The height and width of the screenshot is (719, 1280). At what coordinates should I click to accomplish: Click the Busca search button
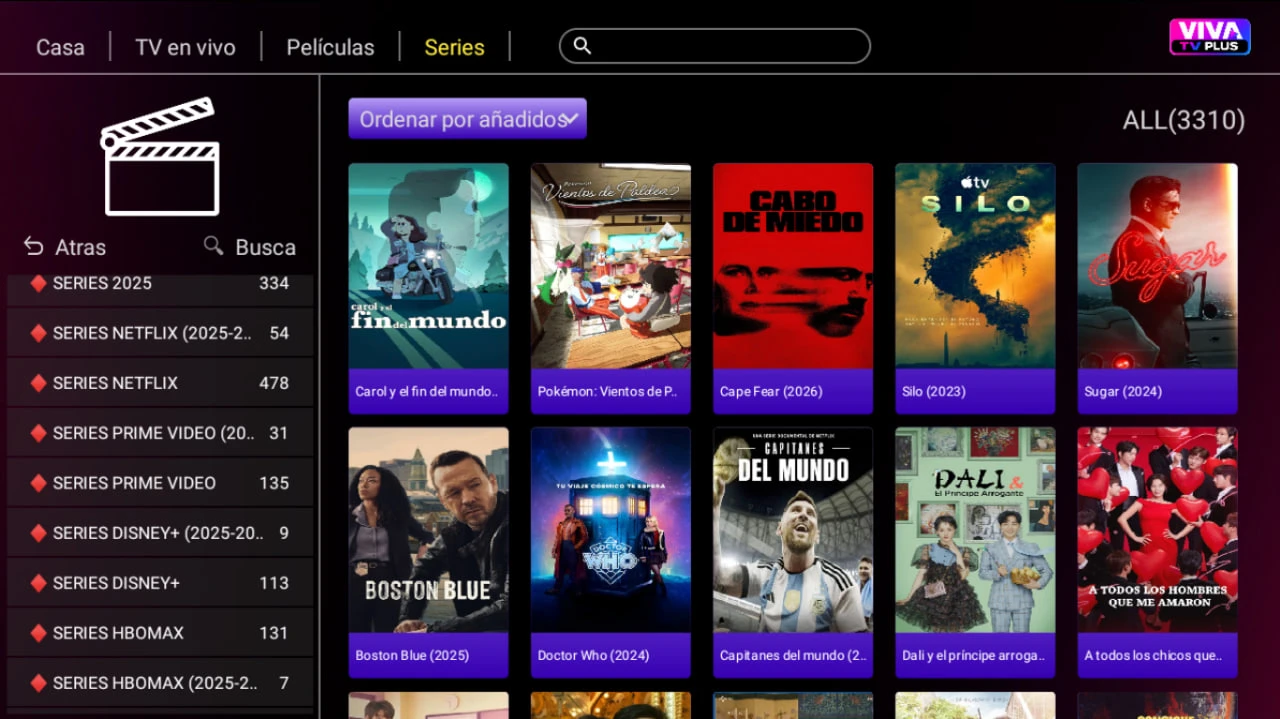250,246
